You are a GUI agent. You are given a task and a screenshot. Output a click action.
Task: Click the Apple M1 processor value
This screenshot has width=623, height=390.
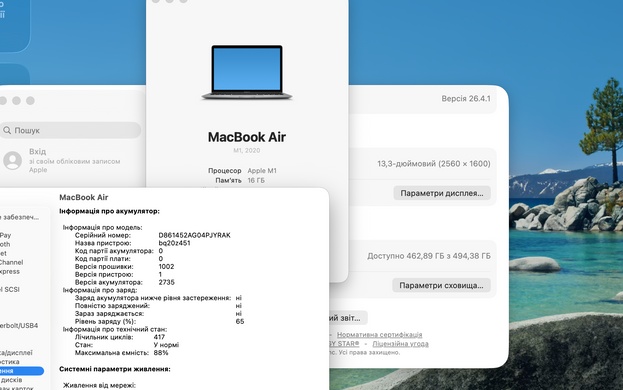click(262, 170)
